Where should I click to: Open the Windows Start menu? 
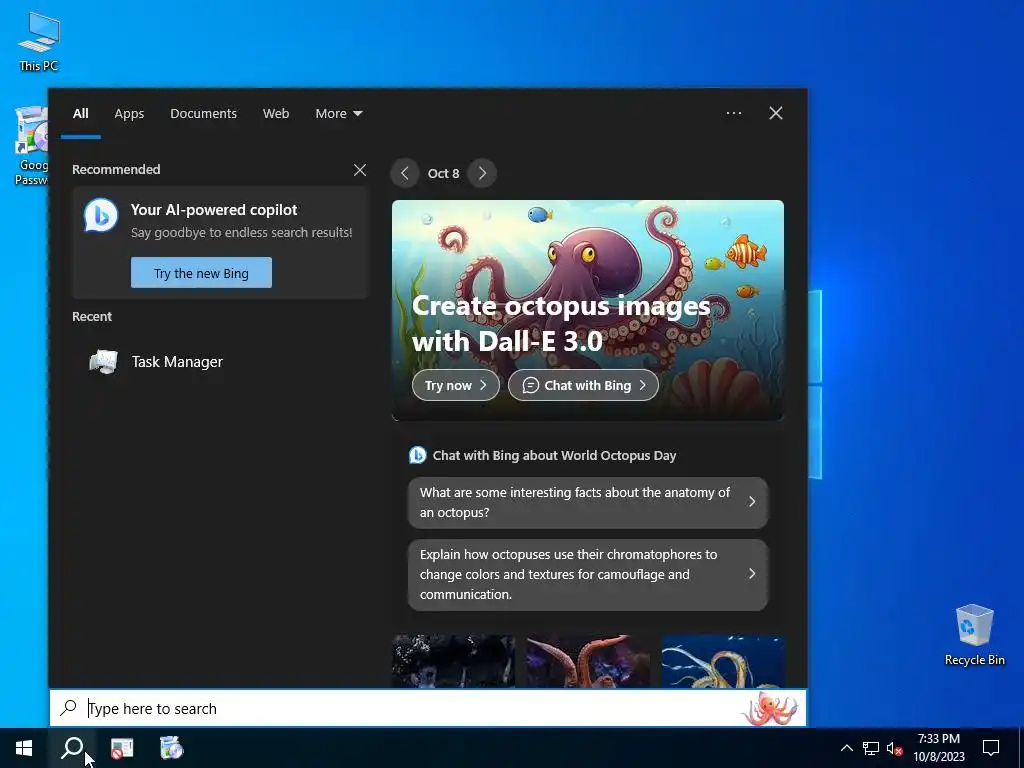click(24, 748)
